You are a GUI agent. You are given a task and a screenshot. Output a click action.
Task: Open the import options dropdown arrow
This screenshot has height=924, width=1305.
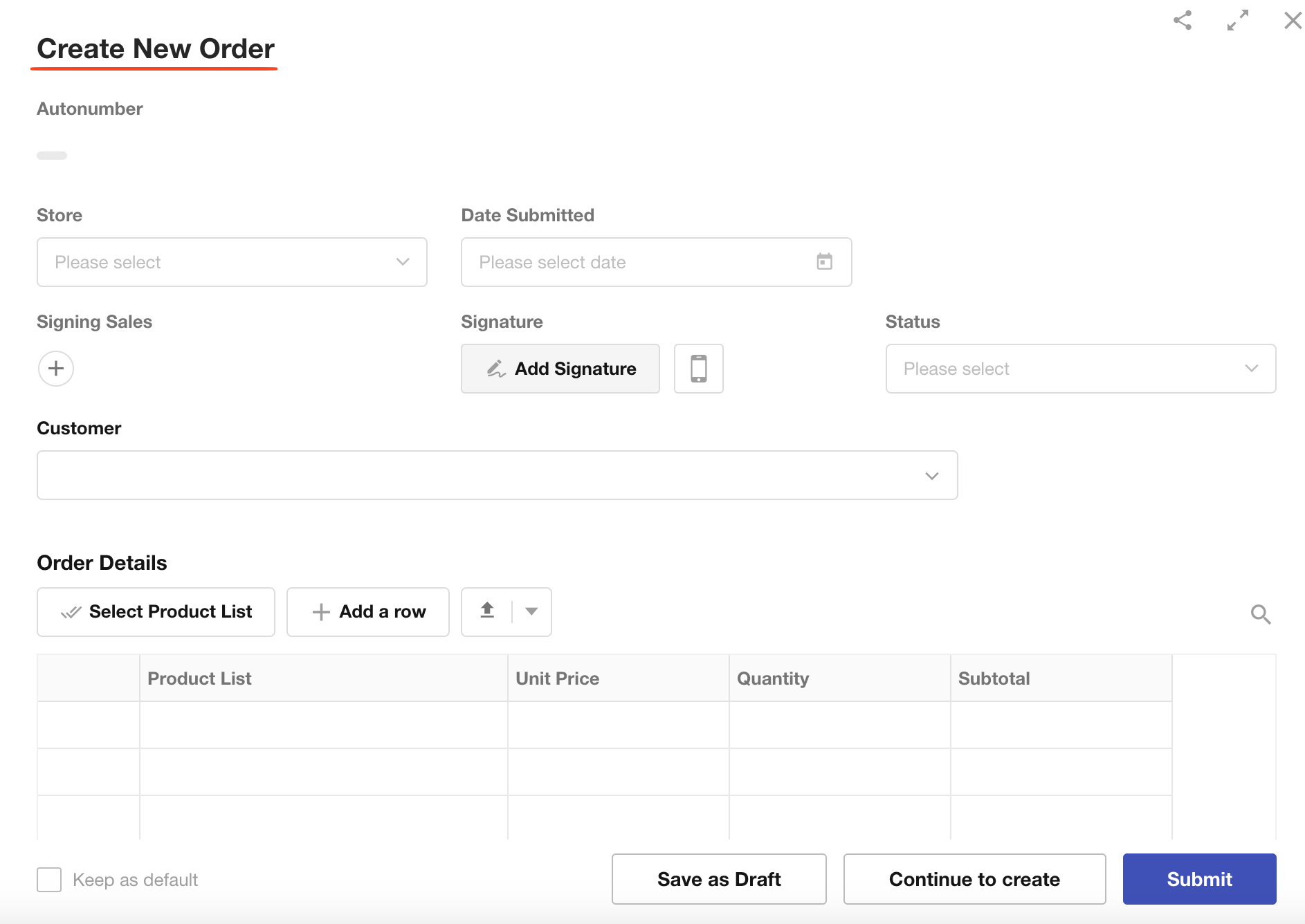point(531,611)
